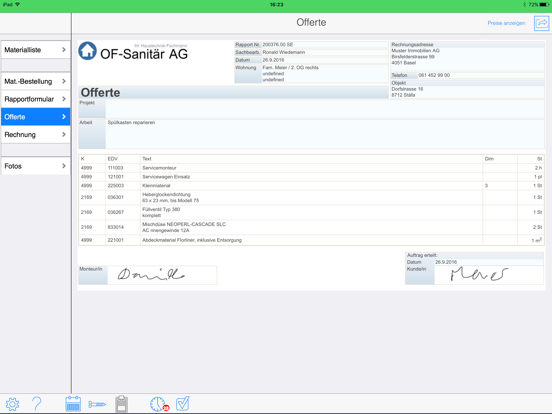The height and width of the screenshot is (414, 552).
Task: Click the Projekt input field
Action: [325, 109]
